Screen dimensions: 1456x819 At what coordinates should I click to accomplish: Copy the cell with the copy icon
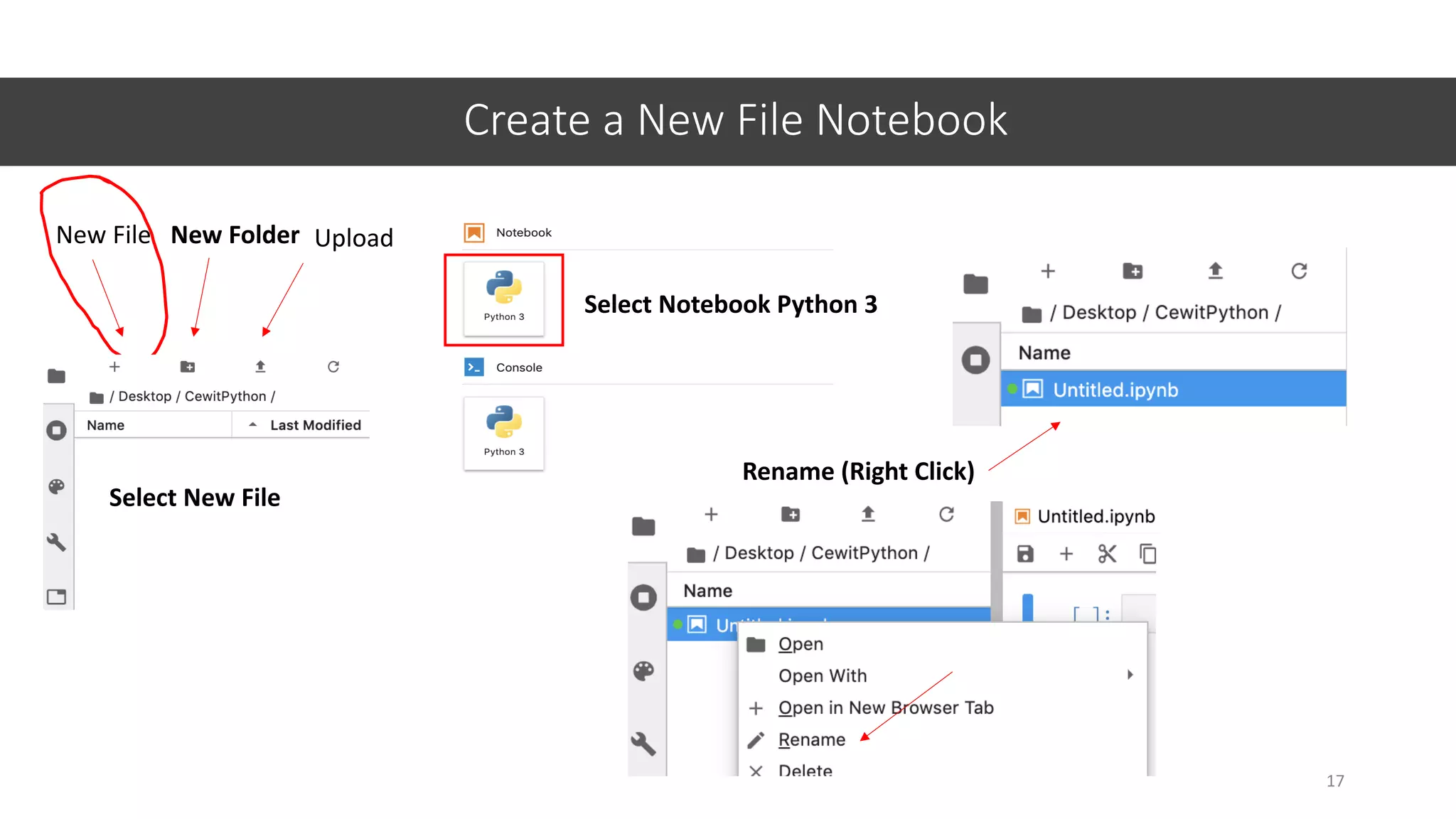1147,554
